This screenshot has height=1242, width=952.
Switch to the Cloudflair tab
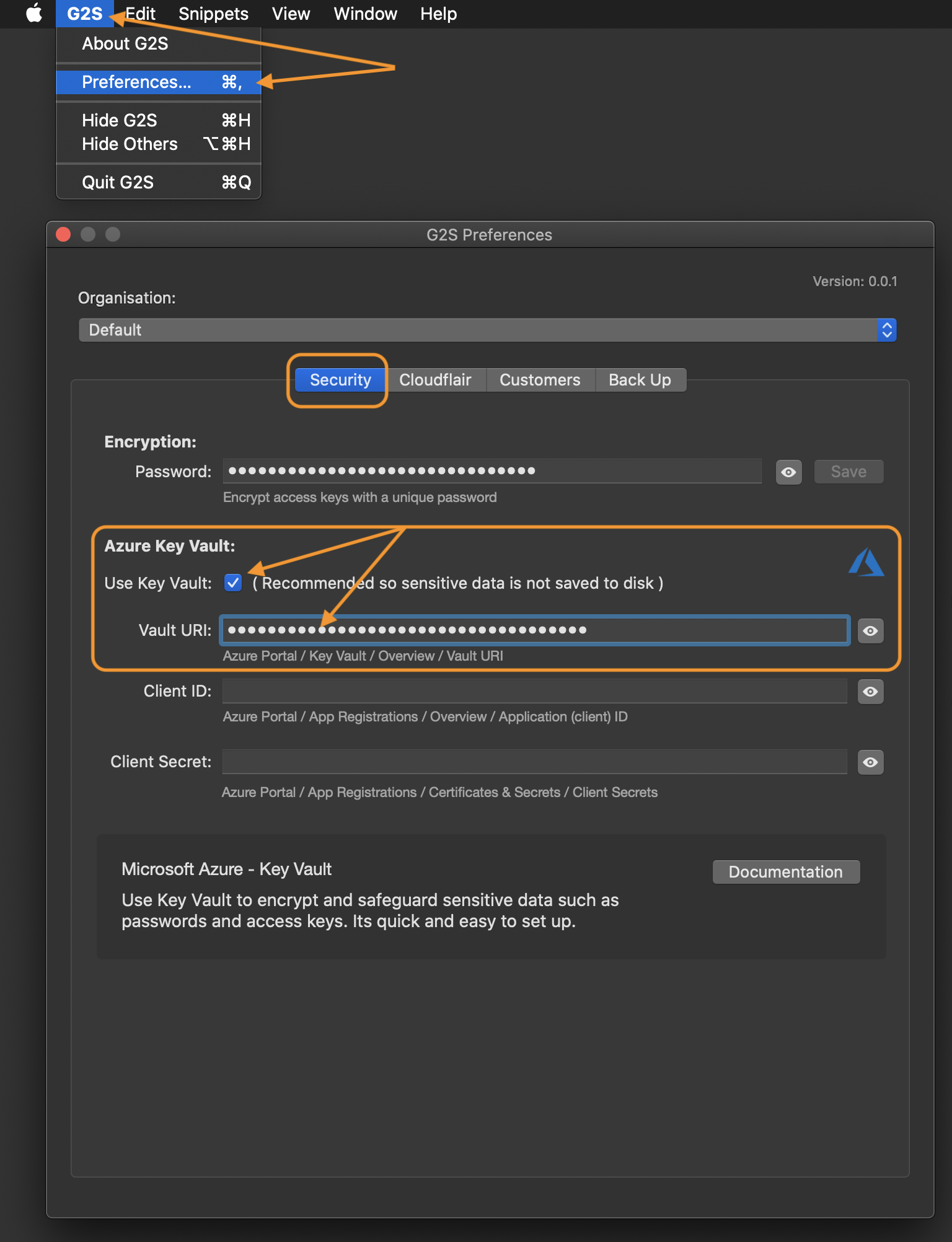point(435,380)
